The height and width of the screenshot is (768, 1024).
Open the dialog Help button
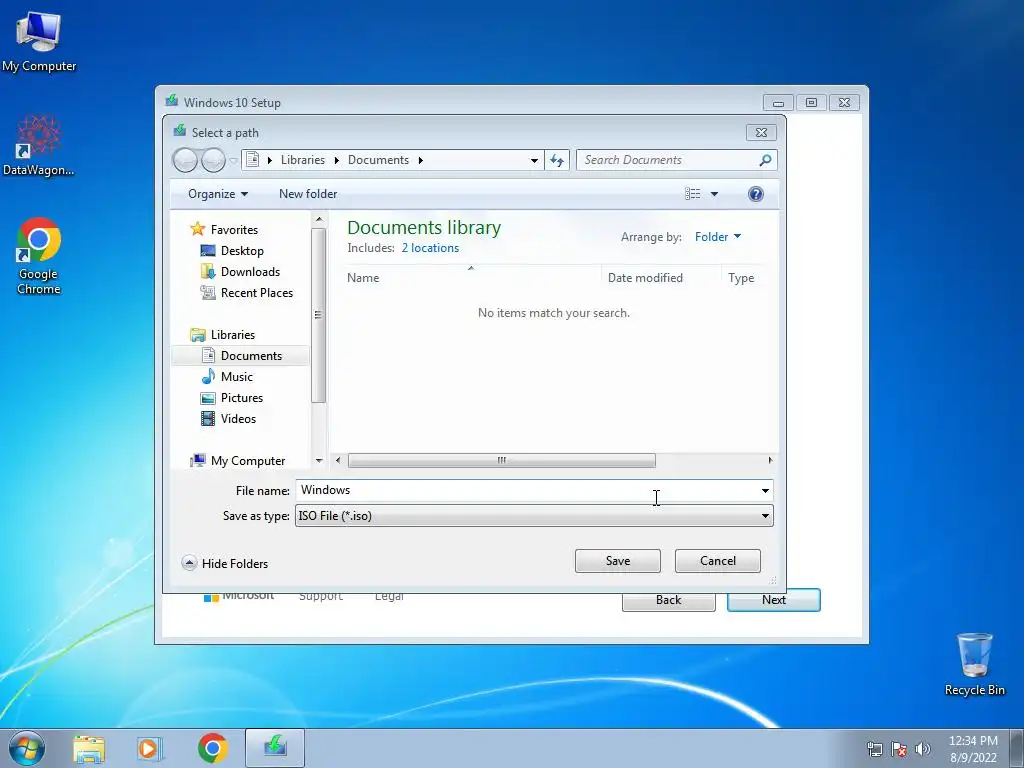pos(756,194)
